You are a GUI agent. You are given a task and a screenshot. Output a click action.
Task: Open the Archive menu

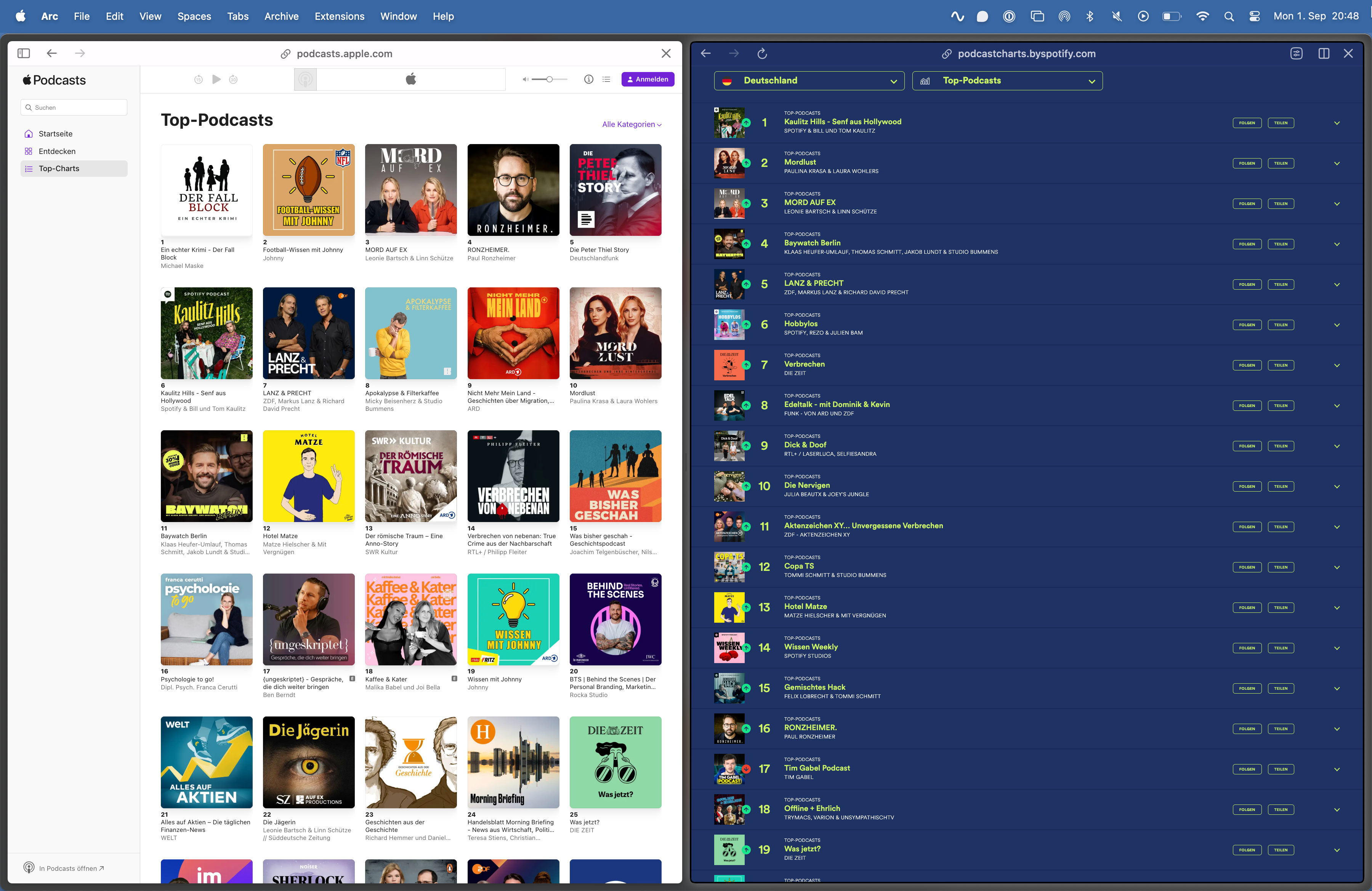pyautogui.click(x=281, y=16)
